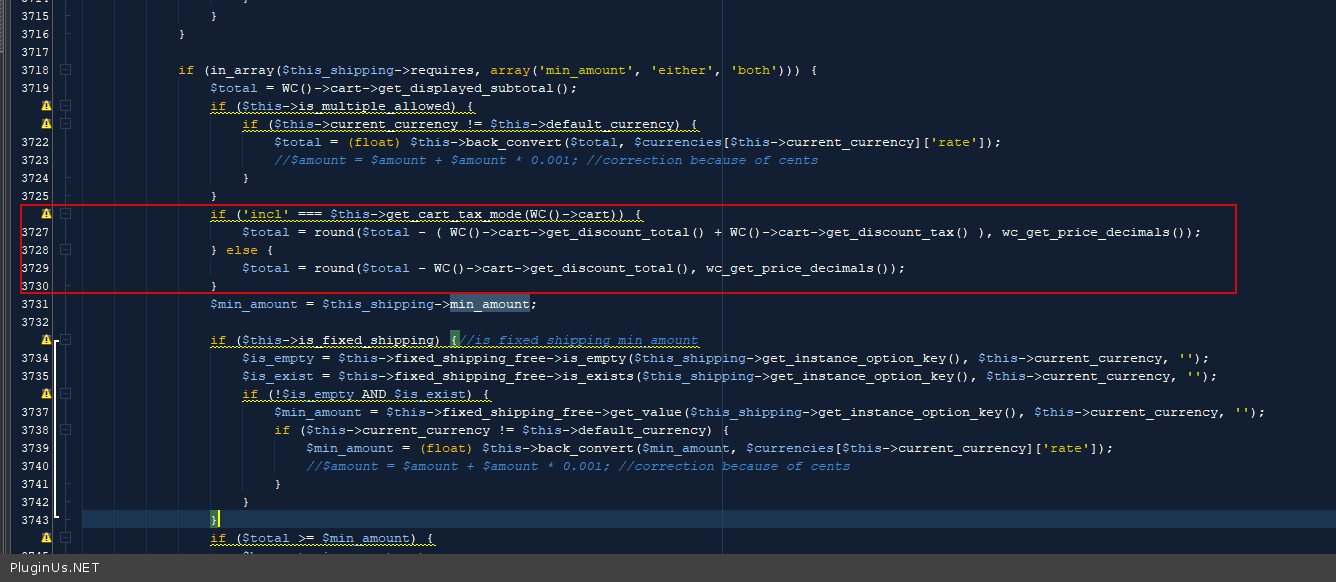Click the PluginUs.NET watermark label
This screenshot has width=1336, height=582.
(x=54, y=568)
